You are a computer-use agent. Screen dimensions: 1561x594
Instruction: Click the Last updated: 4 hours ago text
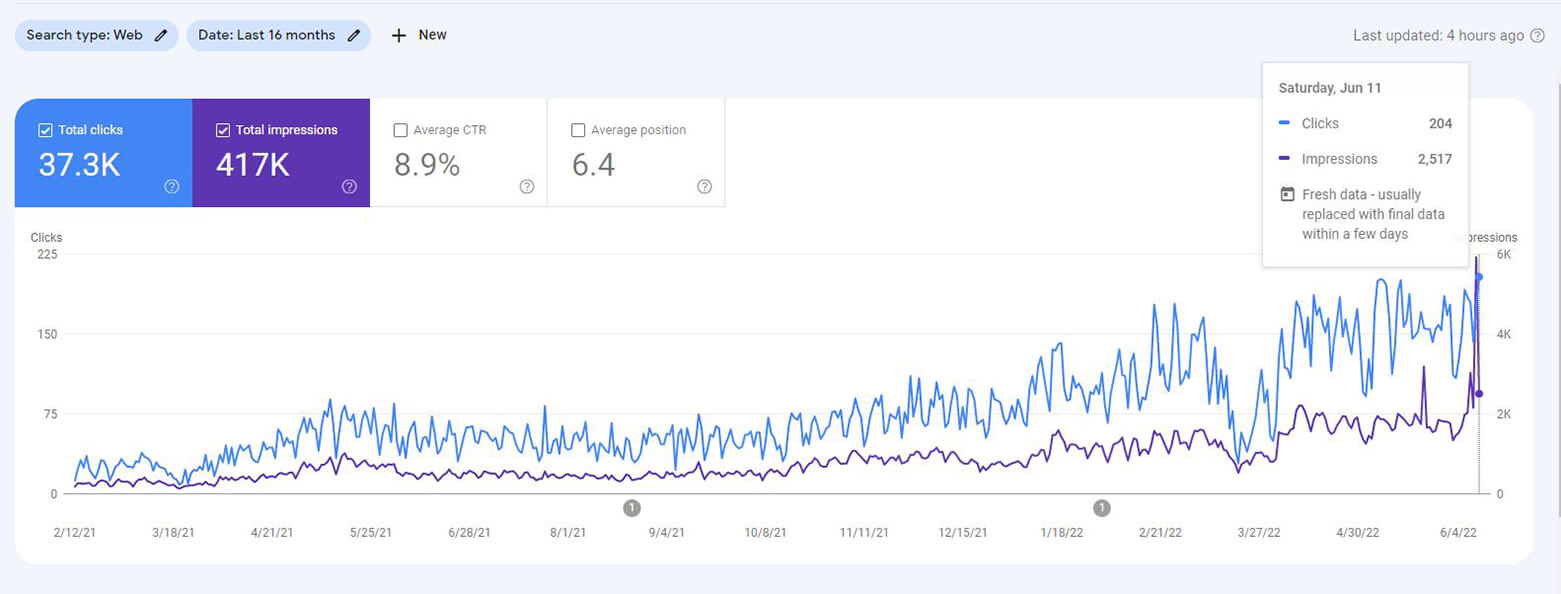1438,35
